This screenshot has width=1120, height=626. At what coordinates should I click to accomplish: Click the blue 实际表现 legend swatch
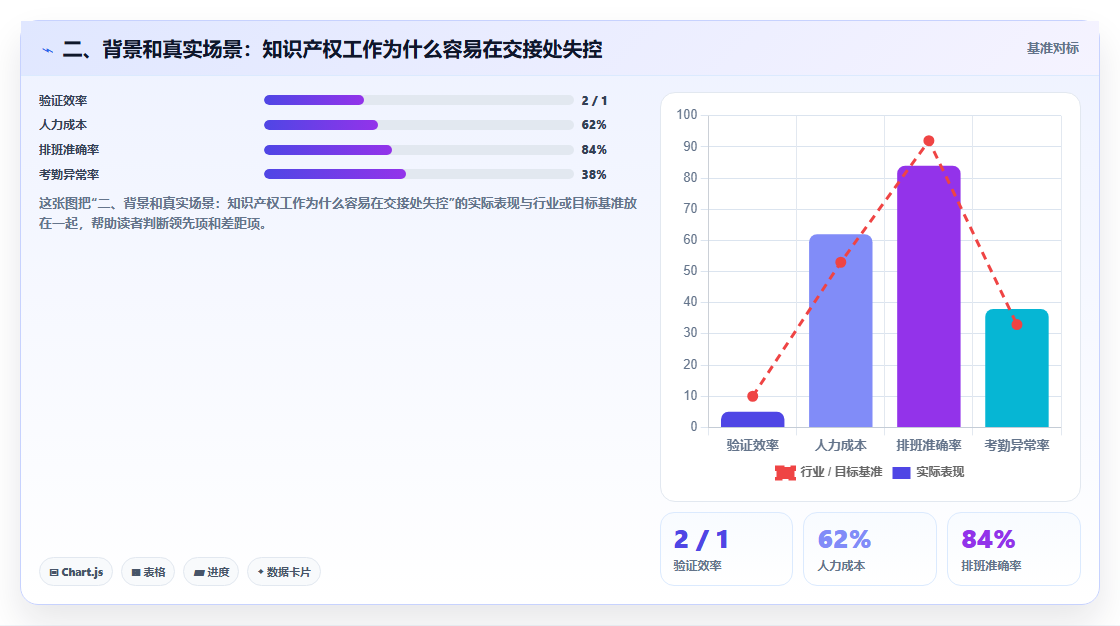(901, 472)
